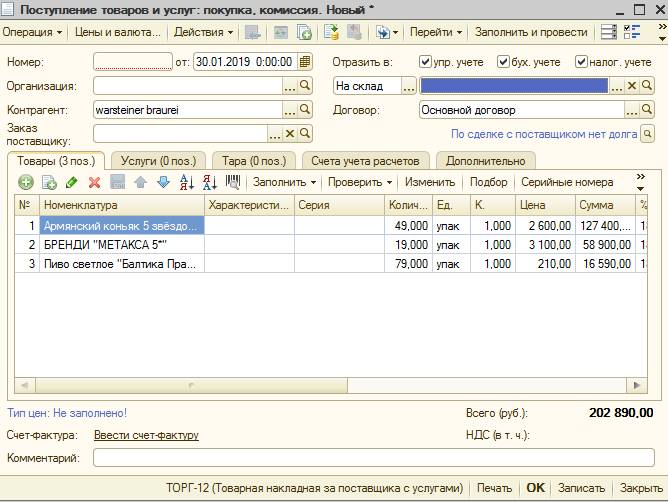Click the checklist icon at top toolbar right

(632, 32)
